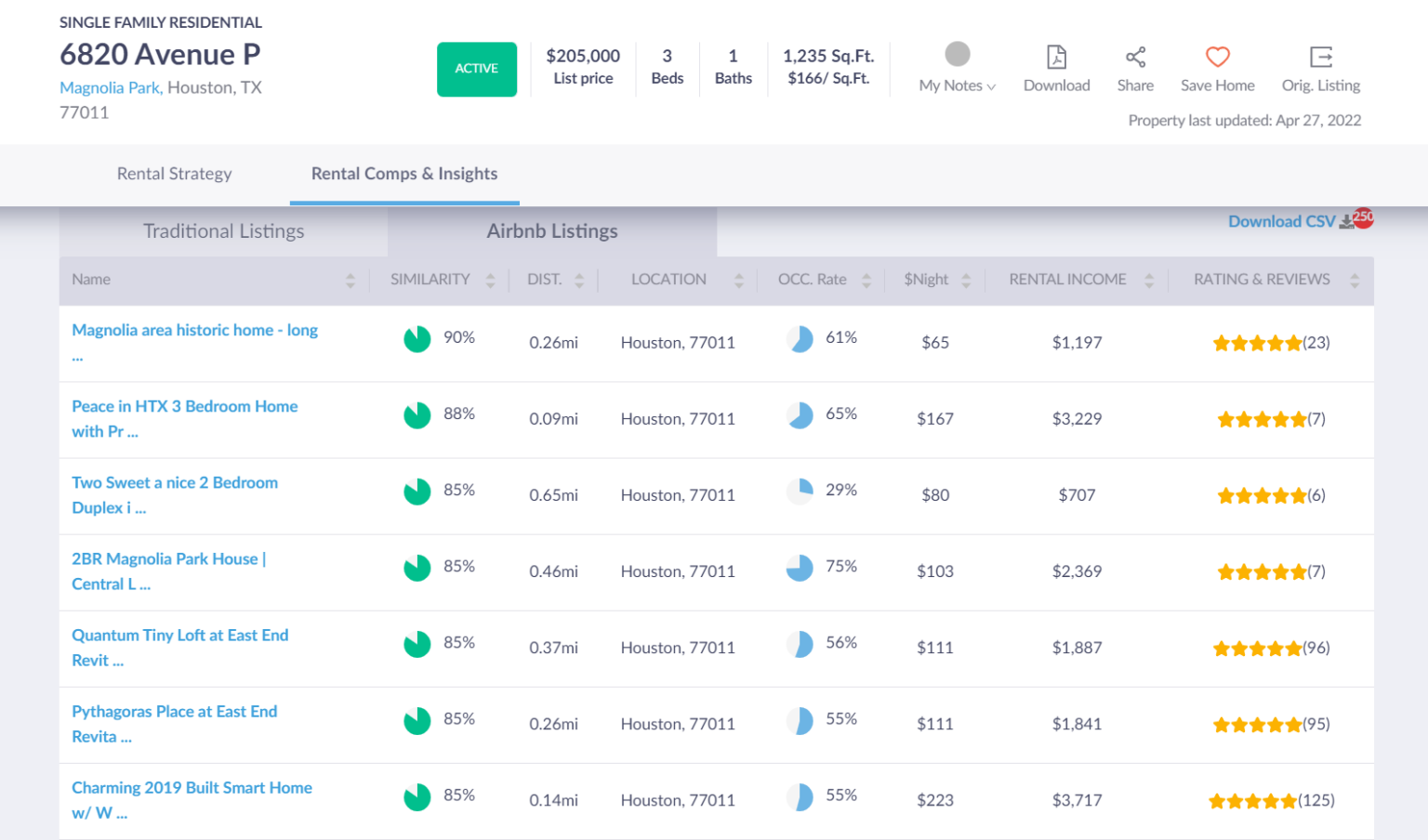Expand the My Notes dropdown chevron

click(990, 85)
